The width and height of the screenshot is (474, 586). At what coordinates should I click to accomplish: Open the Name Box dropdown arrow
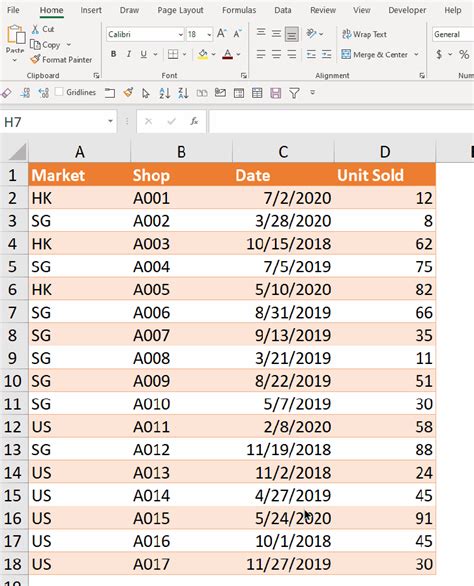[110, 121]
